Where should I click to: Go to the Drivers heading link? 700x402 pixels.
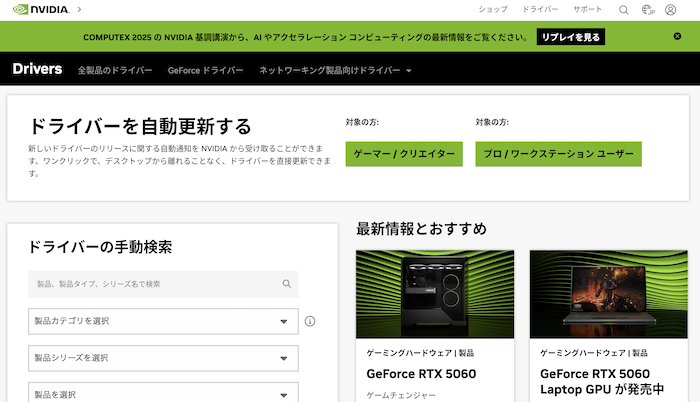[x=38, y=69]
